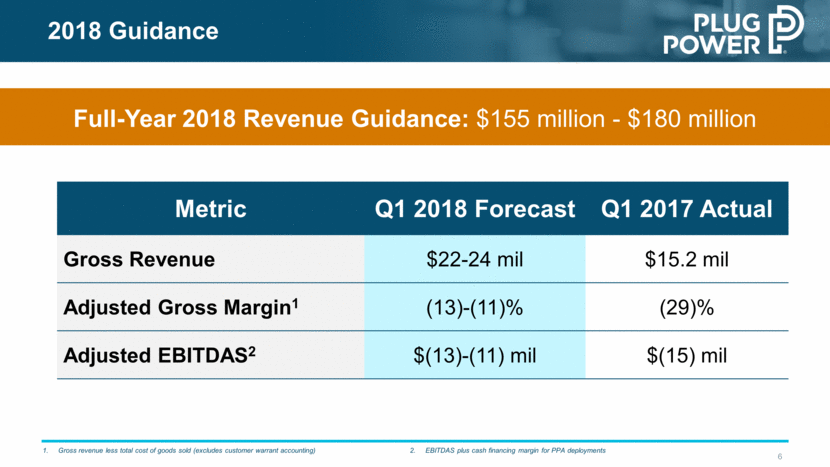Click the "(29)%" actual cell
The image size is (830, 467).
pos(687,308)
